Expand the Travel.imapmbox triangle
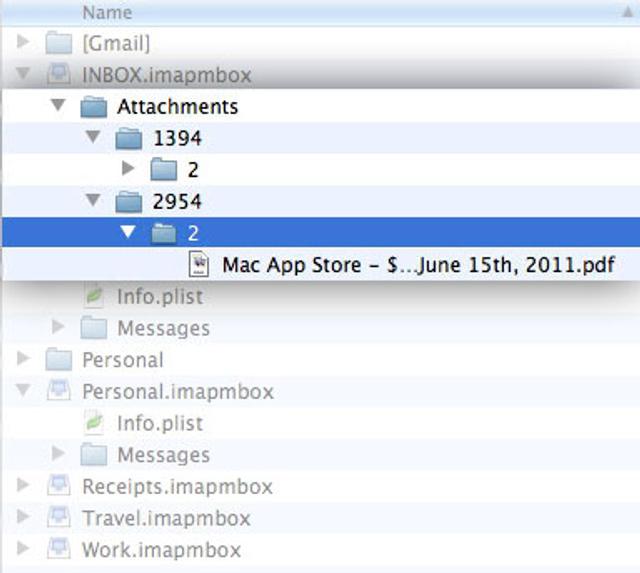 (x=23, y=516)
